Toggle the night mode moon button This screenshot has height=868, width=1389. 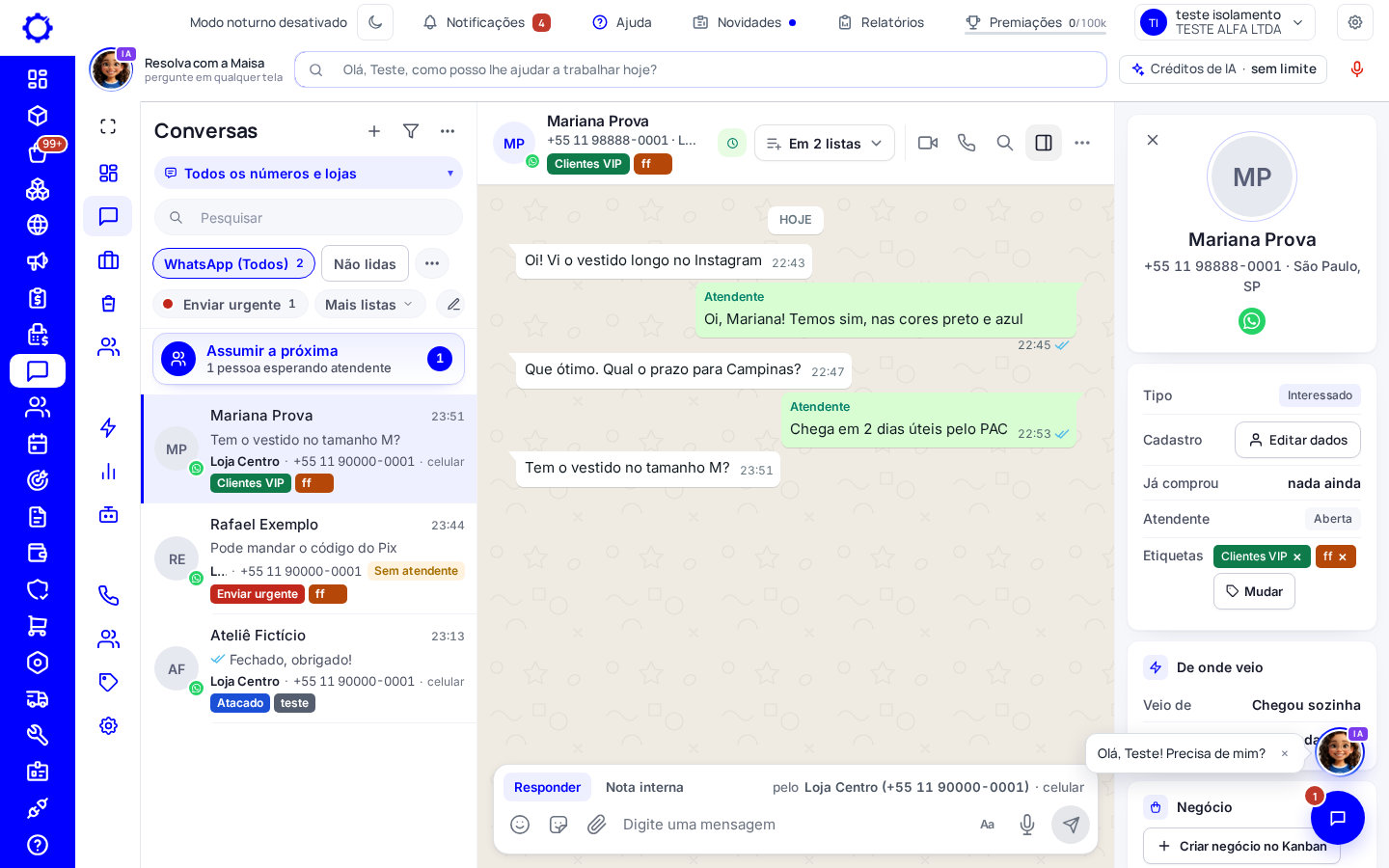tap(375, 22)
